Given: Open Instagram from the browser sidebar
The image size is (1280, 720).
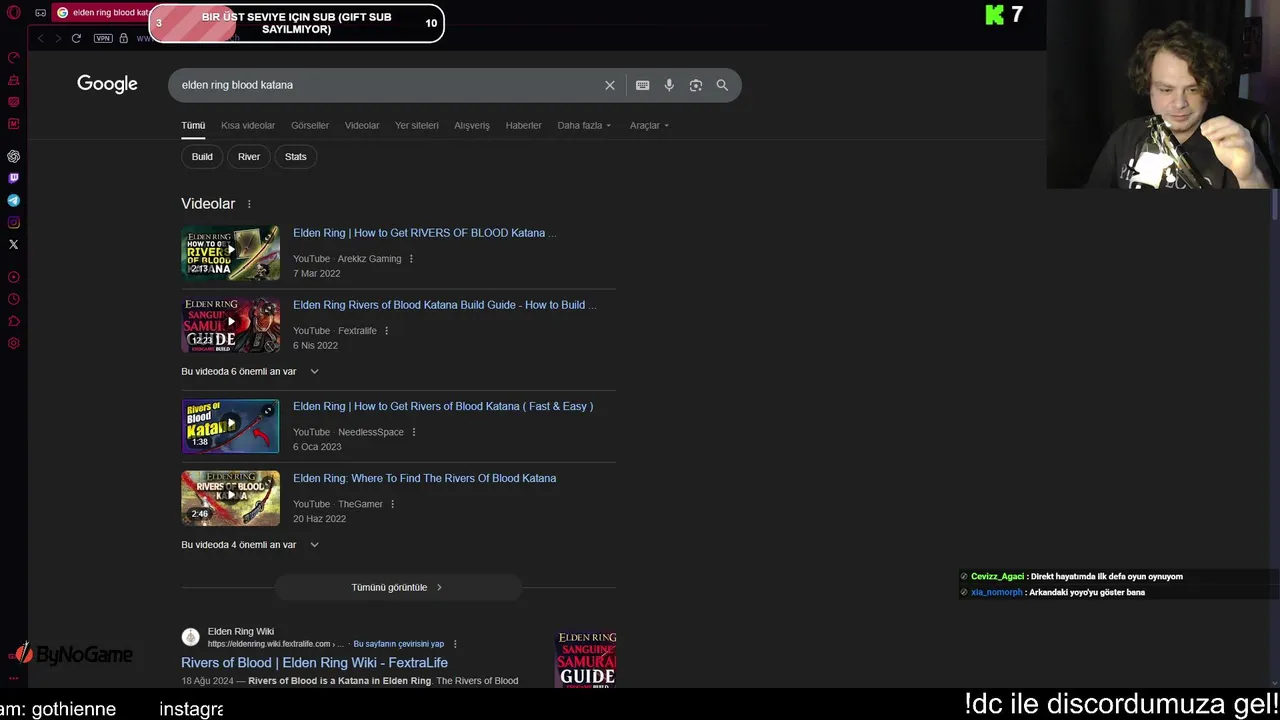Looking at the screenshot, I should (14, 222).
